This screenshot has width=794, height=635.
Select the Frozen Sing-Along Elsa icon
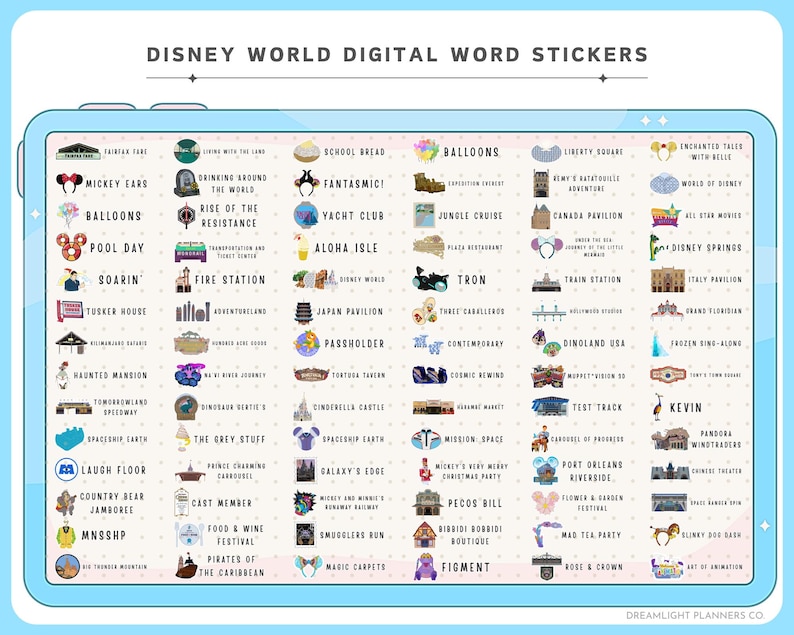coord(660,343)
